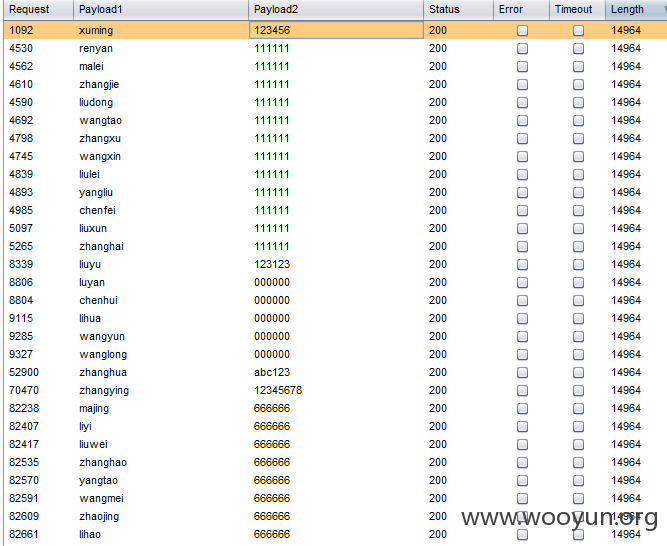Select request number 82238

point(24,408)
